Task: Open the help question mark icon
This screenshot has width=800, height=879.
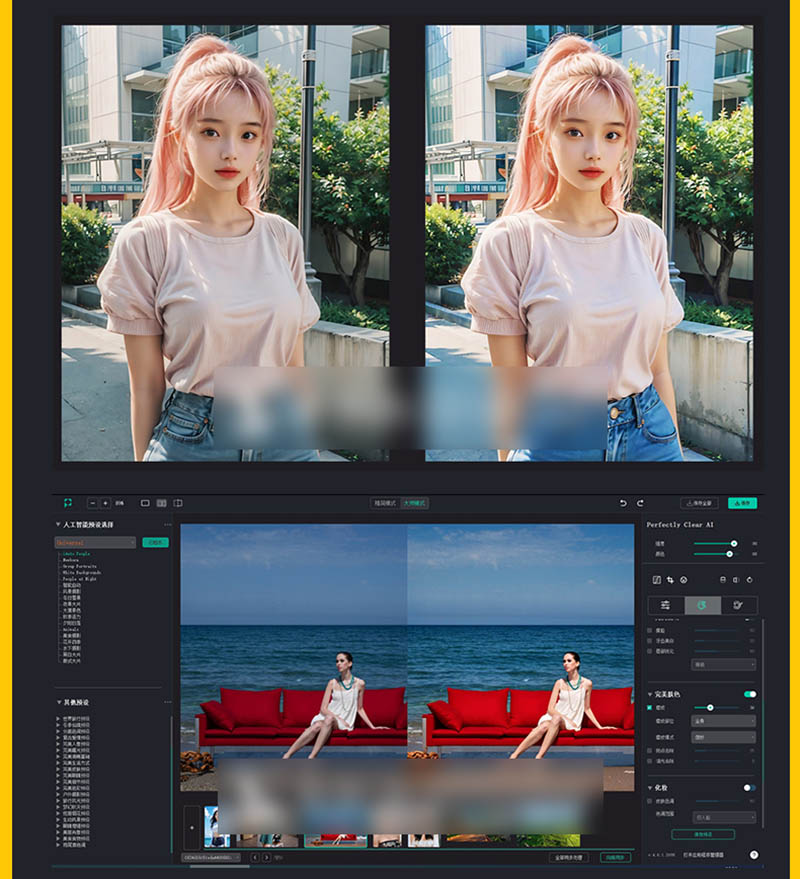Action: [x=753, y=855]
